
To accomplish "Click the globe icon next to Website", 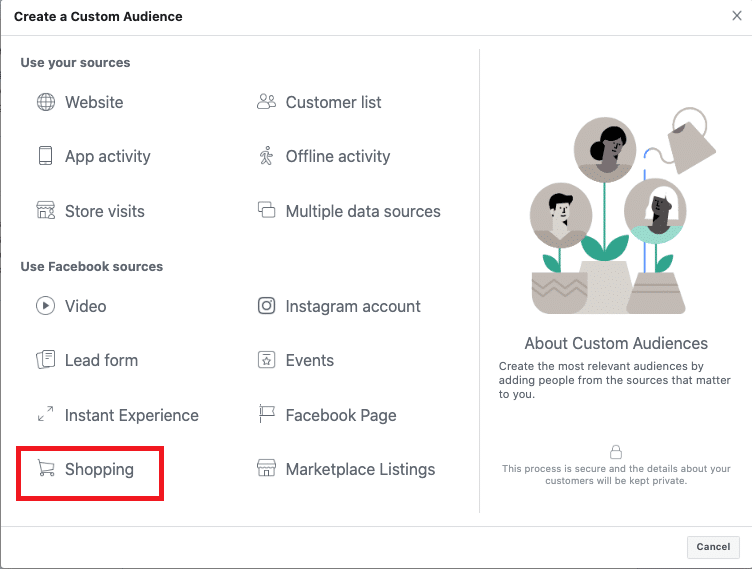I will 46,102.
